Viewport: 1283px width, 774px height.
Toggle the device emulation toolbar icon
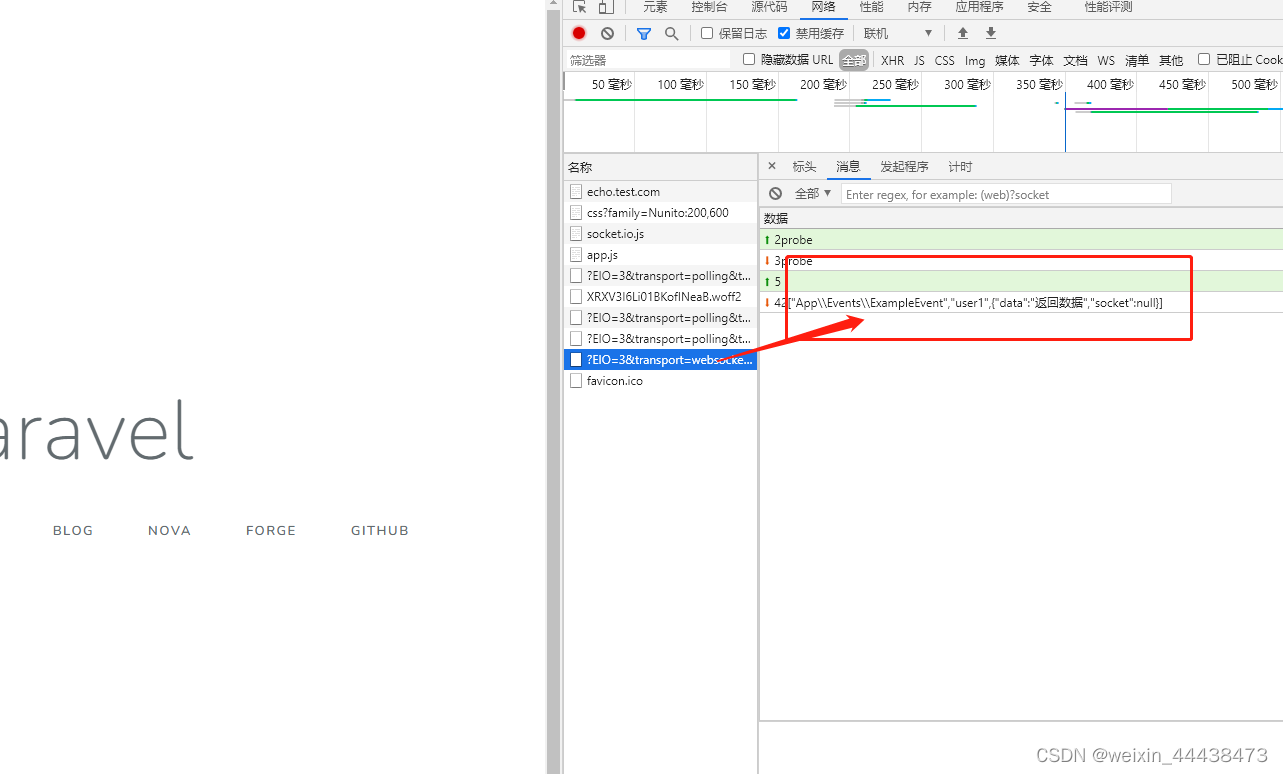(605, 7)
